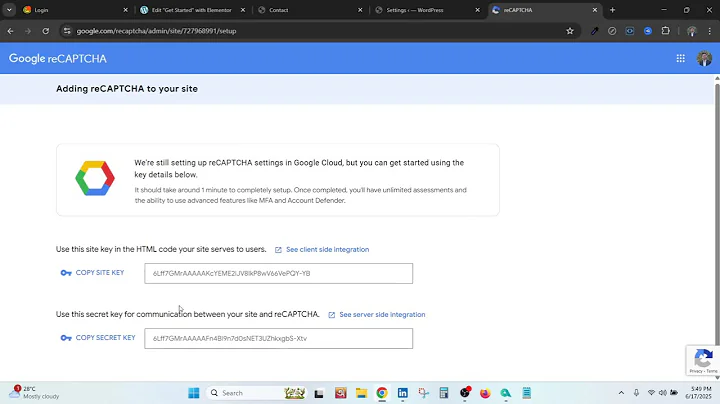Screen dimensions: 720x404
Task: Open File Explorer from the taskbar
Action: coord(361,393)
